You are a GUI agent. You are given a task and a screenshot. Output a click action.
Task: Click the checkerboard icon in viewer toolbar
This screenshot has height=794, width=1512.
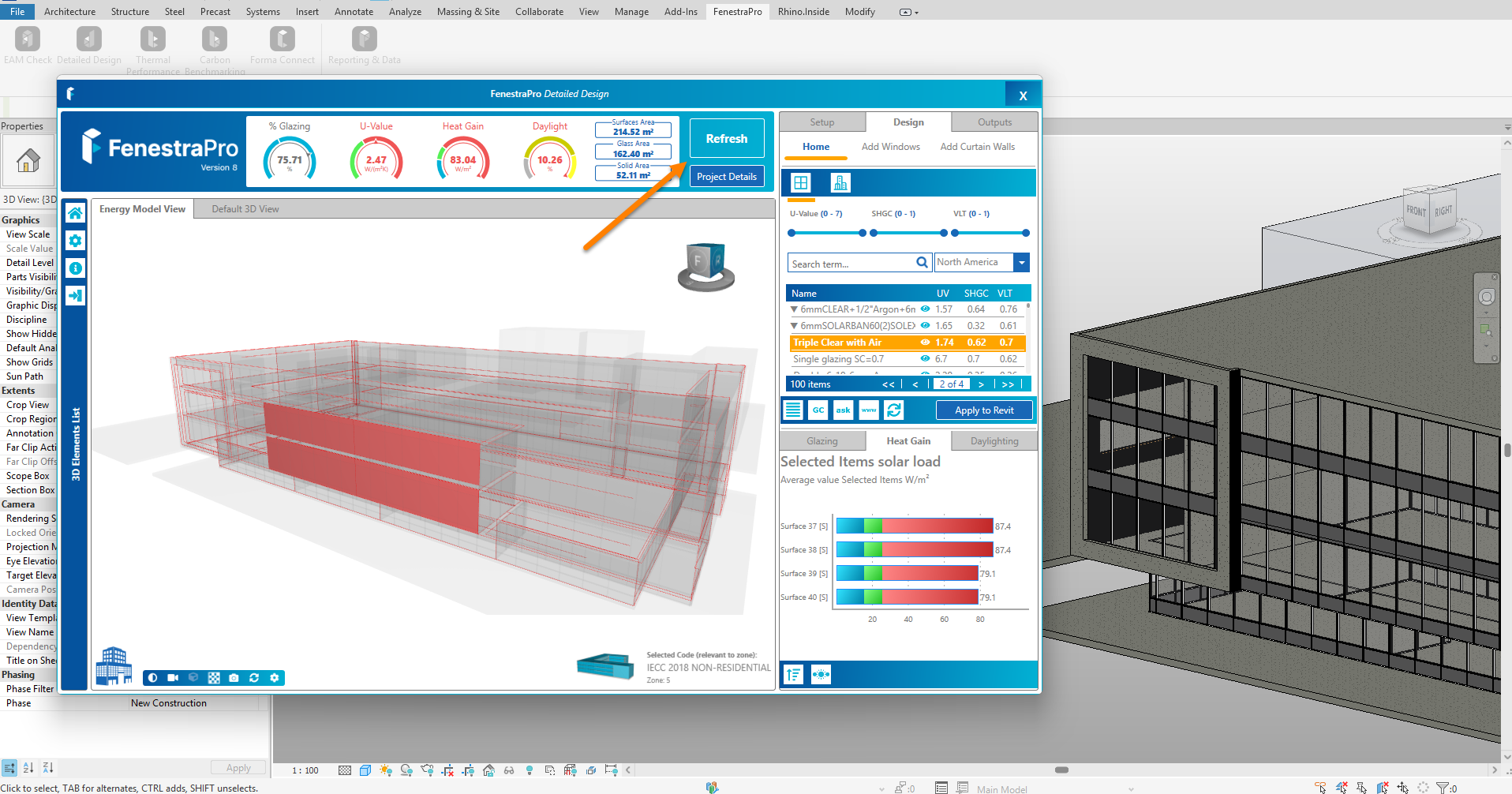(214, 678)
